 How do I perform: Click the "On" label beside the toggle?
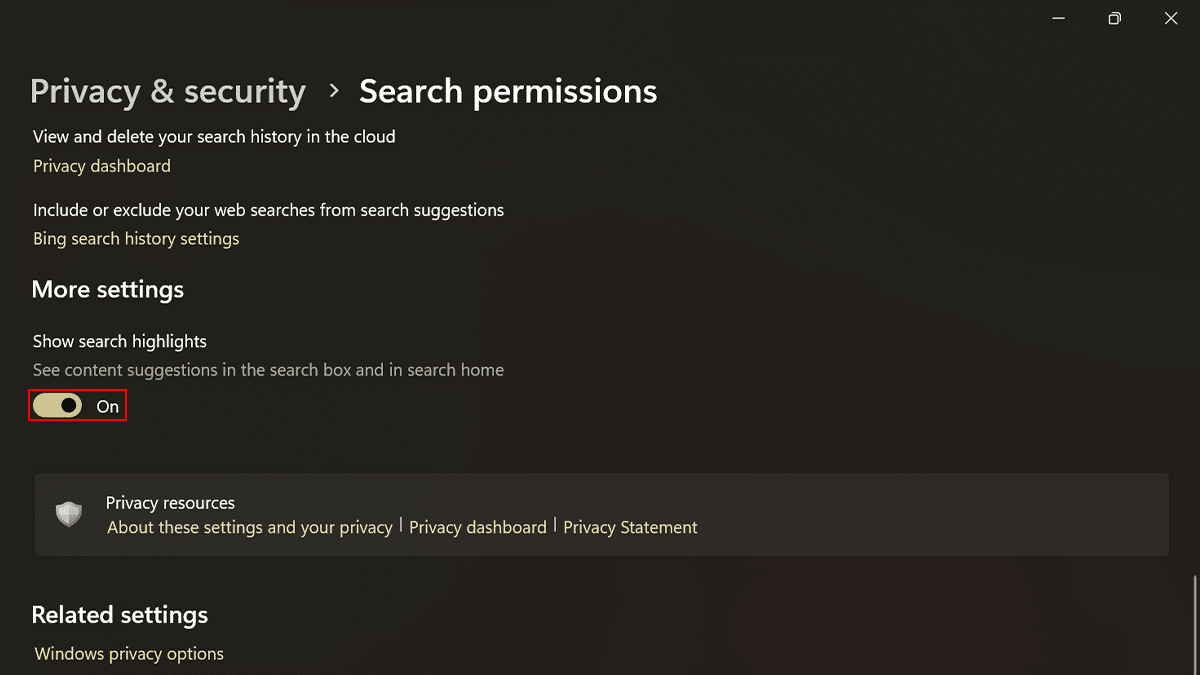108,407
